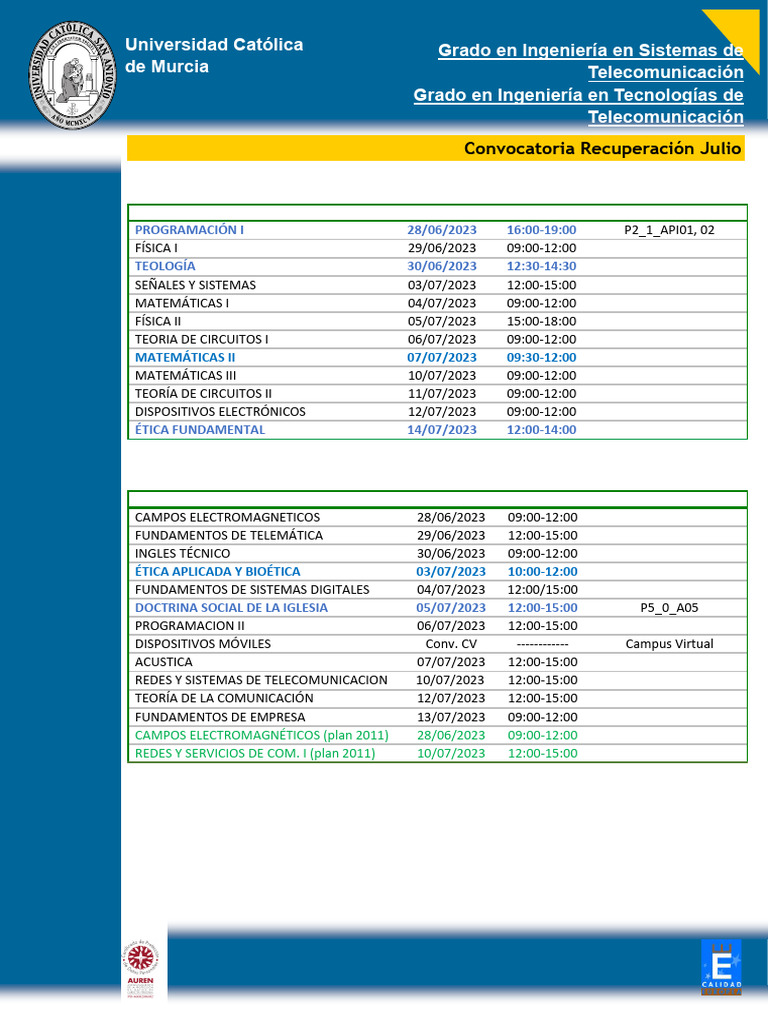
Task: Click the 15:00-18:00 time for FÍSICA II
Action: tap(541, 321)
